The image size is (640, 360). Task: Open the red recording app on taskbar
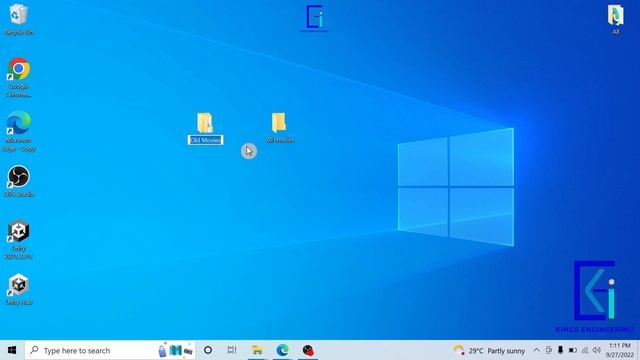click(x=308, y=350)
